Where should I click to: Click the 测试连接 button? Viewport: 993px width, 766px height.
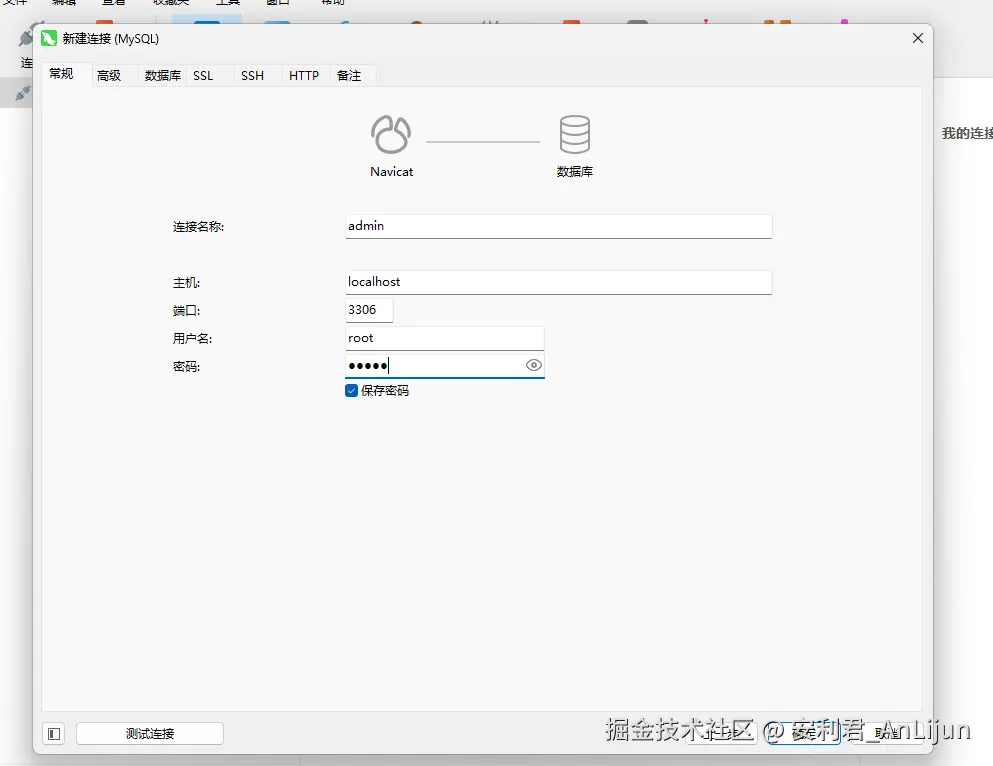coord(149,734)
